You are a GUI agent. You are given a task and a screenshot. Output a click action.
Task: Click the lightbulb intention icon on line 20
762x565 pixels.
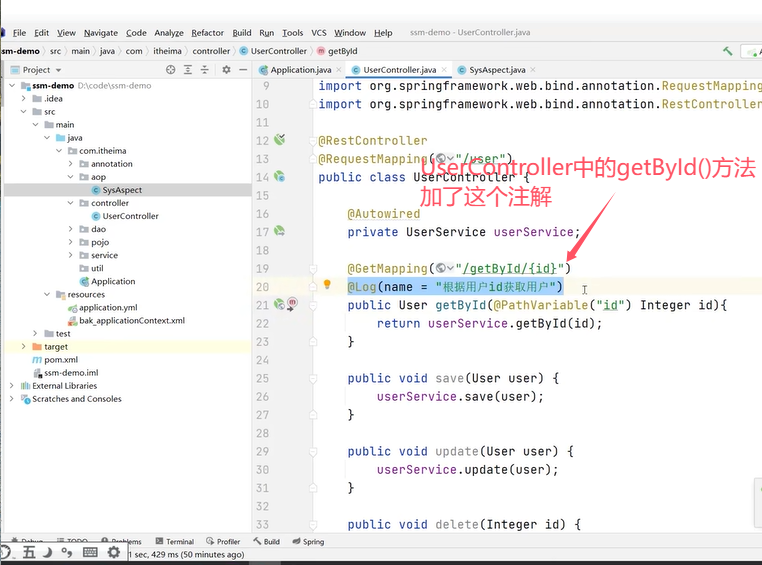(x=327, y=284)
